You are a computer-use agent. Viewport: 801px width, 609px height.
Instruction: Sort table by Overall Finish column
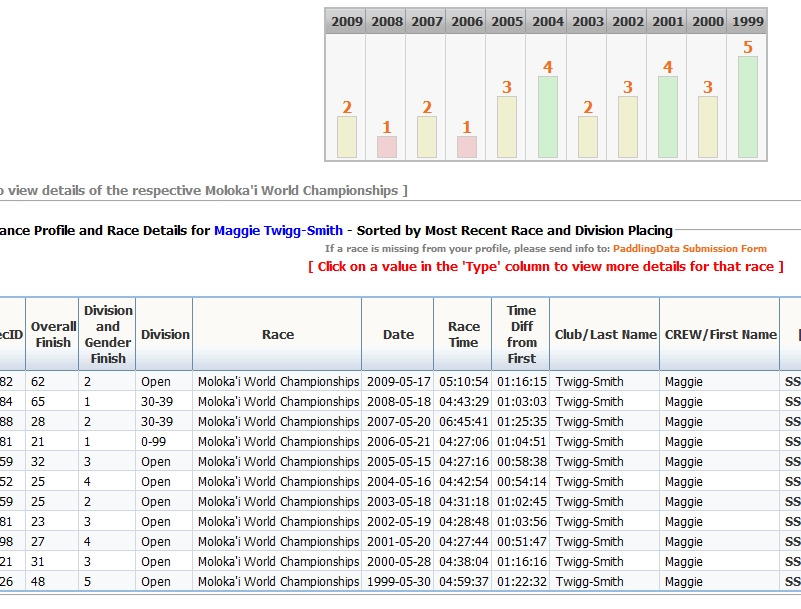tap(53, 335)
